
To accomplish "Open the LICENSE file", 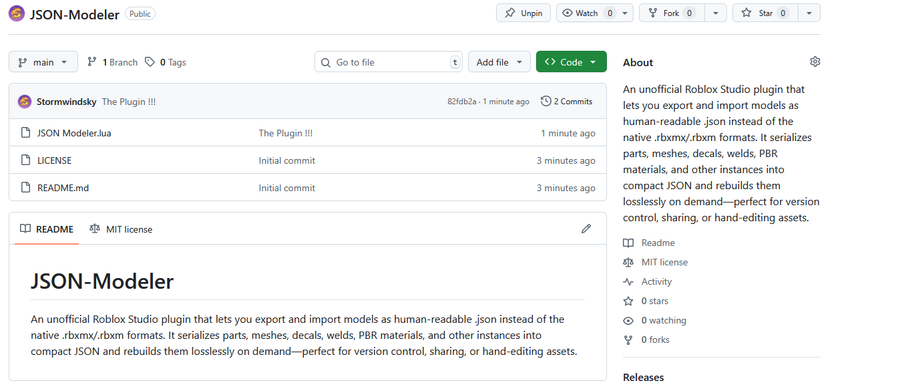I will click(55, 161).
